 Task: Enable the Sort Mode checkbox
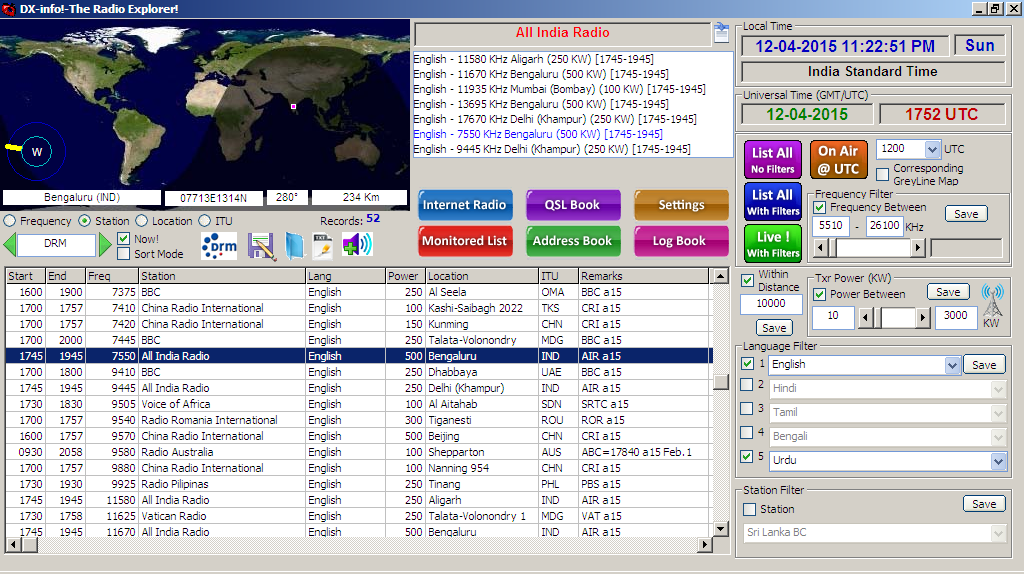[x=123, y=253]
